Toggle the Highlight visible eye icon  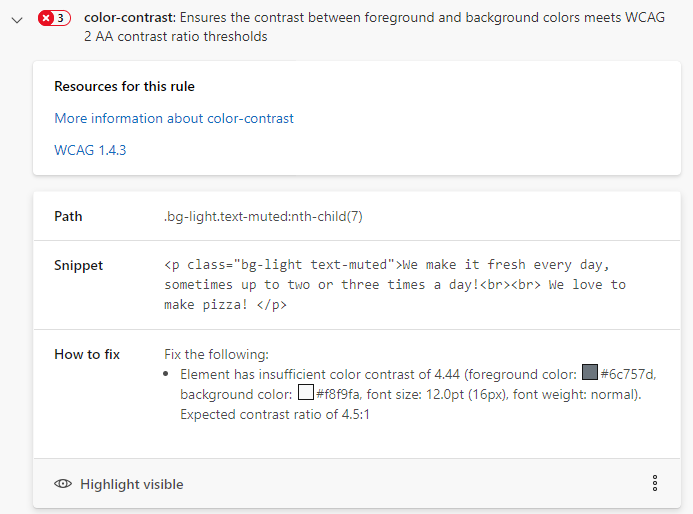click(x=64, y=484)
